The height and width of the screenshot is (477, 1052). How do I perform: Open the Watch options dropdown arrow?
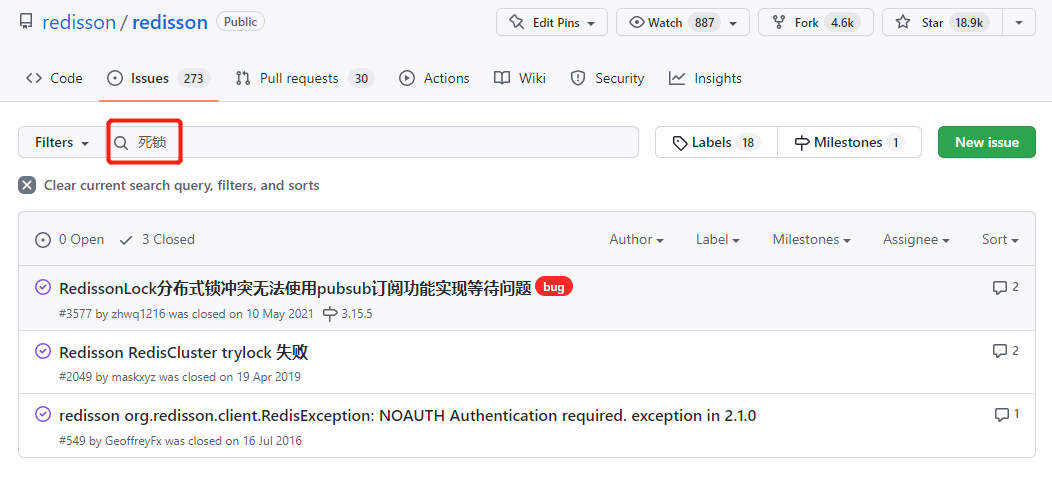[x=735, y=23]
